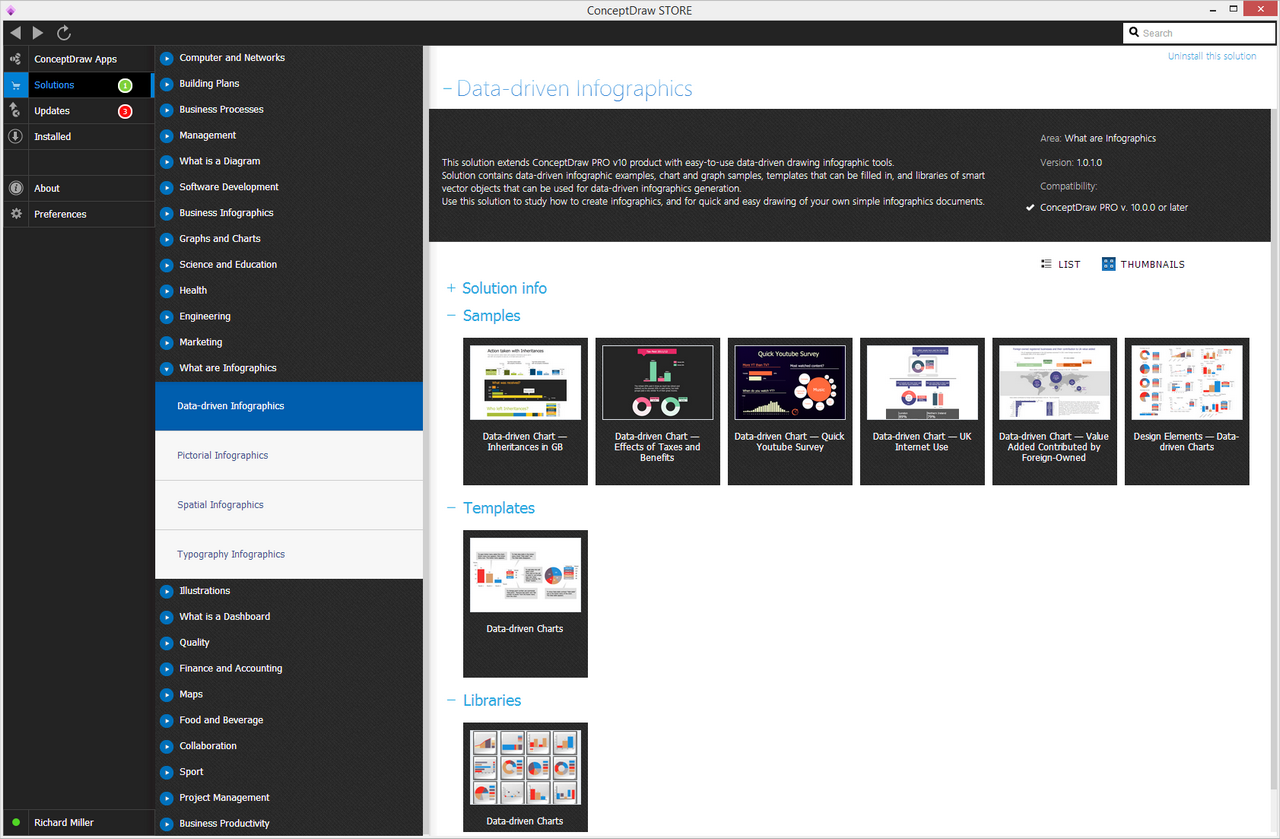This screenshot has height=839, width=1280.
Task: Expand What is a Dashboard category
Action: (x=167, y=618)
